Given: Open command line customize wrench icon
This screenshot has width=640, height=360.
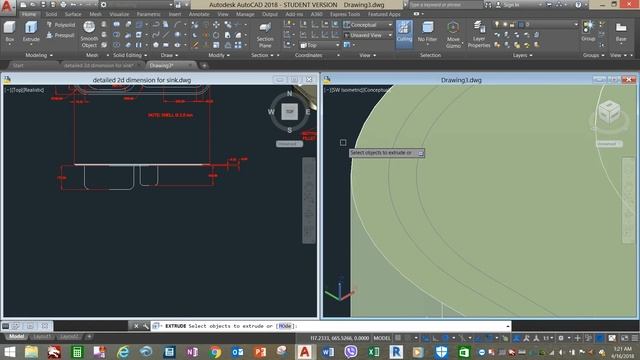Looking at the screenshot, I should [145, 326].
